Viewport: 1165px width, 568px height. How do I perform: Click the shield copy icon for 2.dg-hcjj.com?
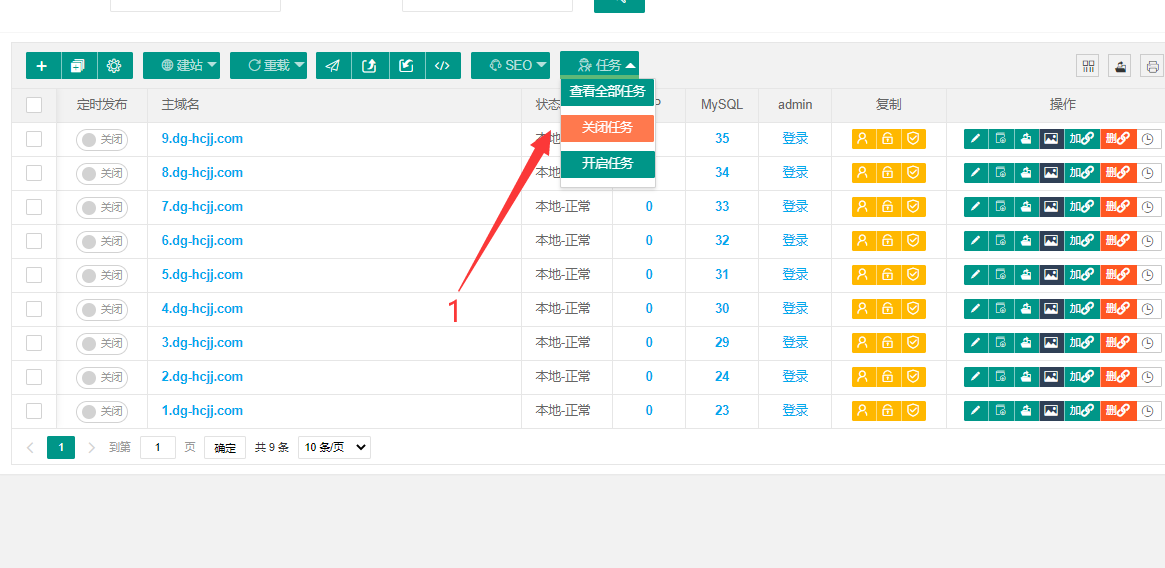(x=913, y=377)
